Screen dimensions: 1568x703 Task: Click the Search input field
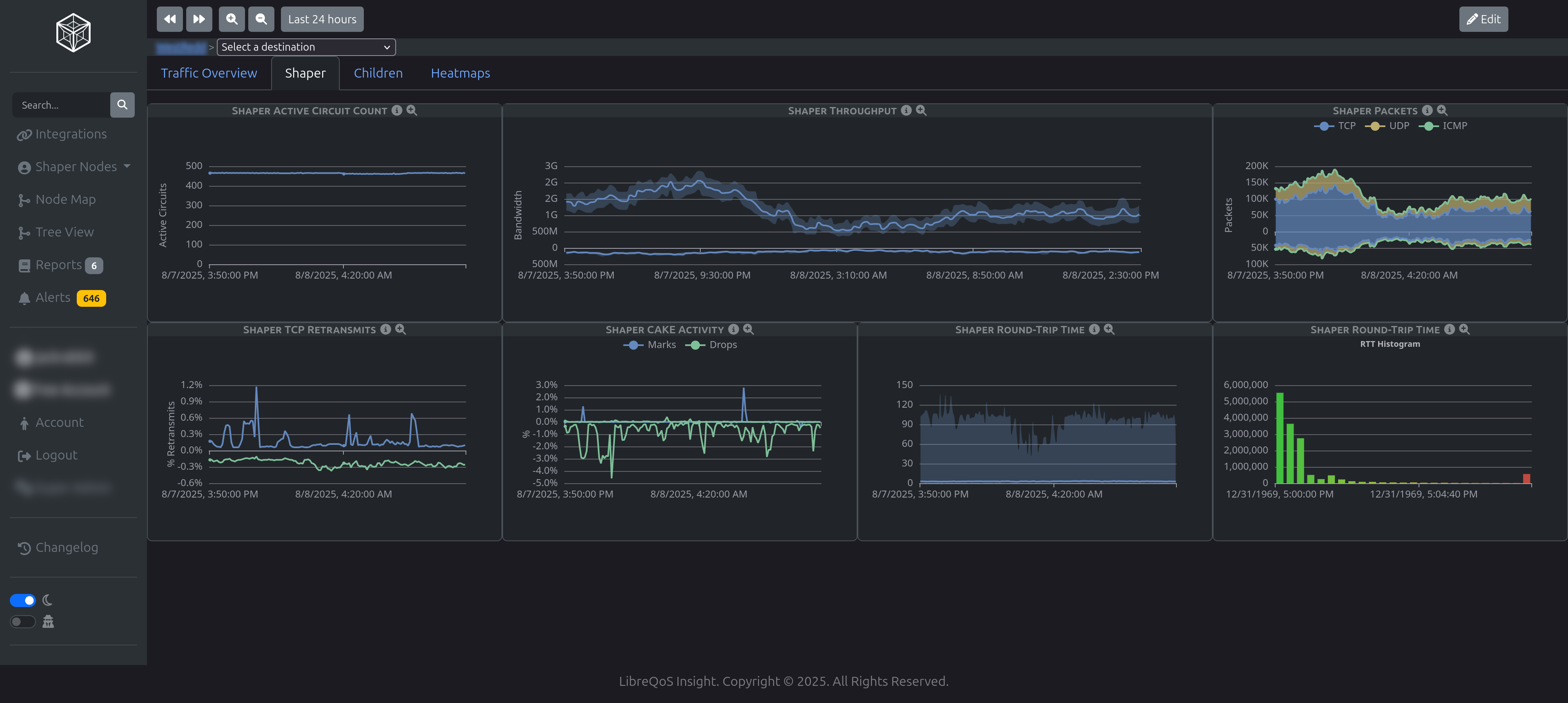(61, 105)
